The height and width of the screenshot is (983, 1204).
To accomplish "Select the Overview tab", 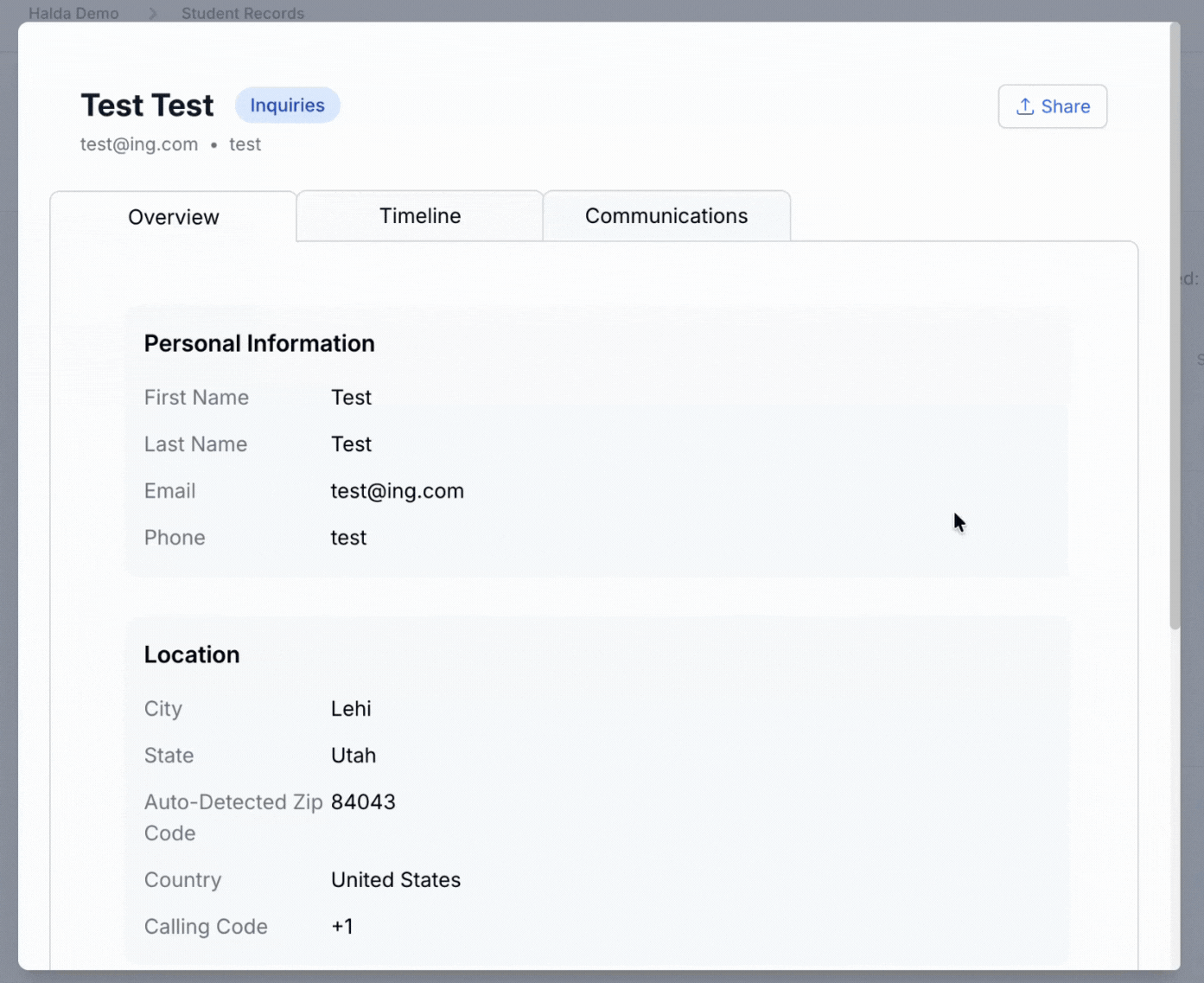I will (174, 217).
